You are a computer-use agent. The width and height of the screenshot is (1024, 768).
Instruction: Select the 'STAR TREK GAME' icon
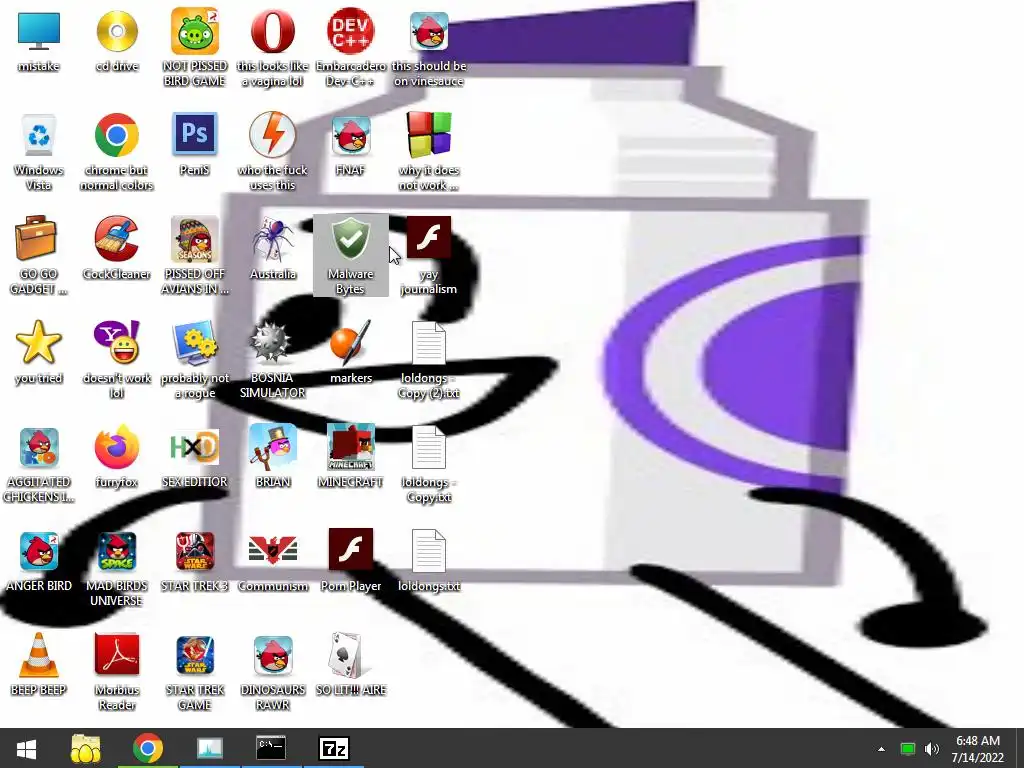tap(195, 655)
